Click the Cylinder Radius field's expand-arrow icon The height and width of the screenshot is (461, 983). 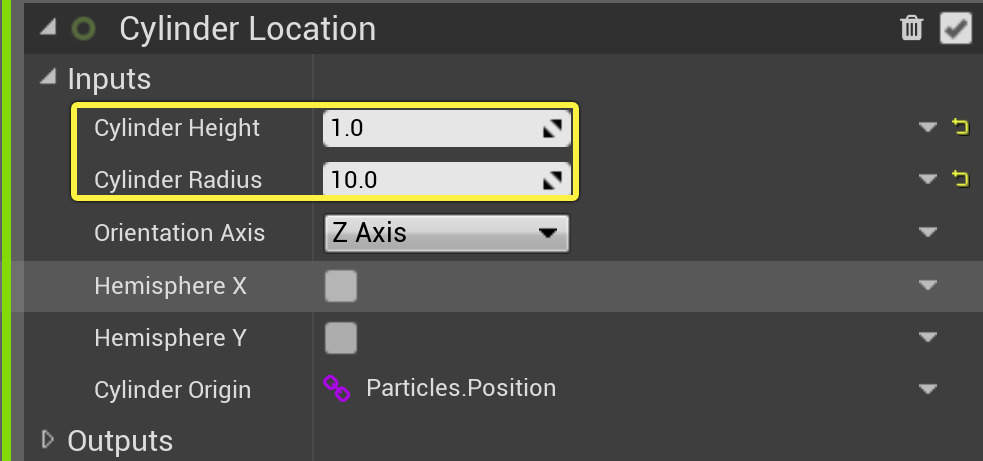[x=551, y=181]
